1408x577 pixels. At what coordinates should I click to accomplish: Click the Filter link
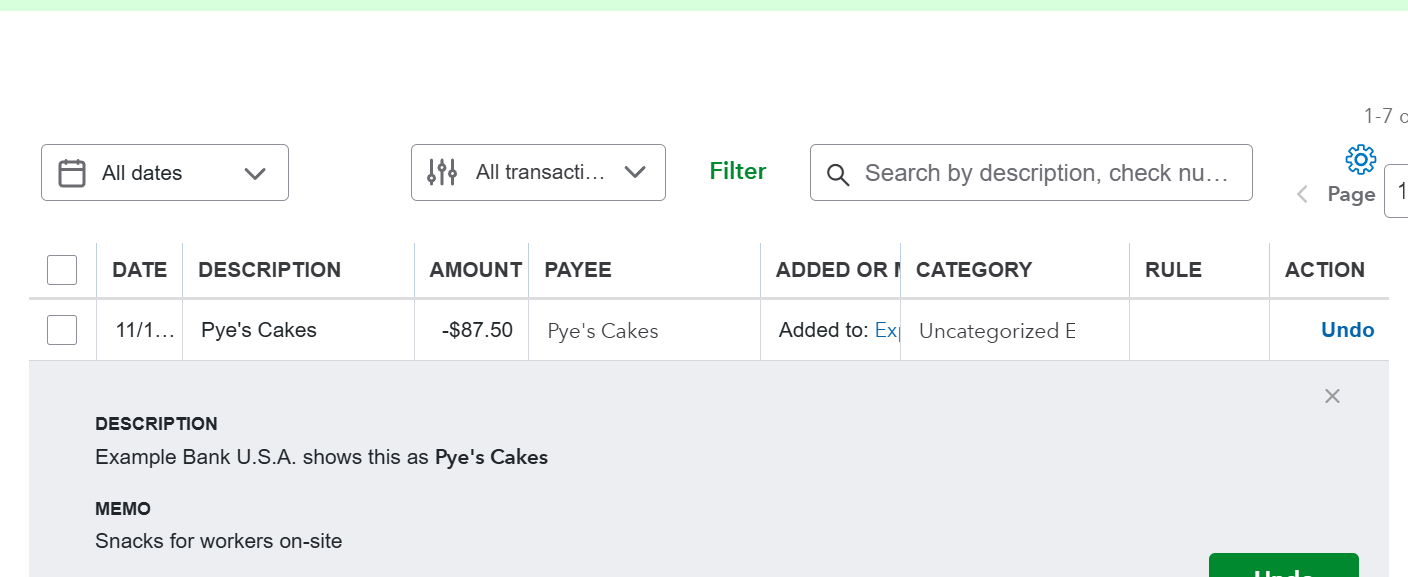click(738, 172)
